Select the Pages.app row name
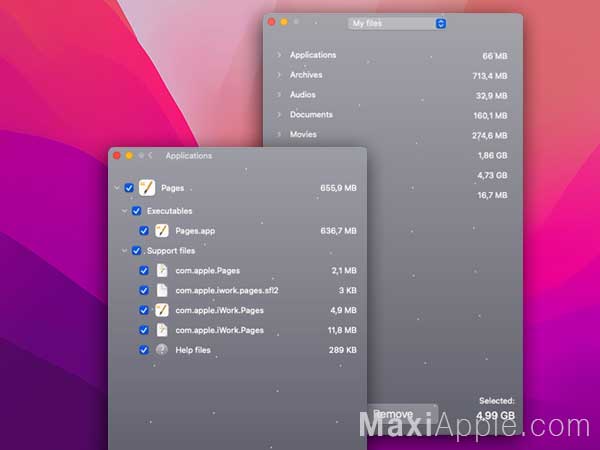The height and width of the screenshot is (450, 600). click(x=195, y=231)
